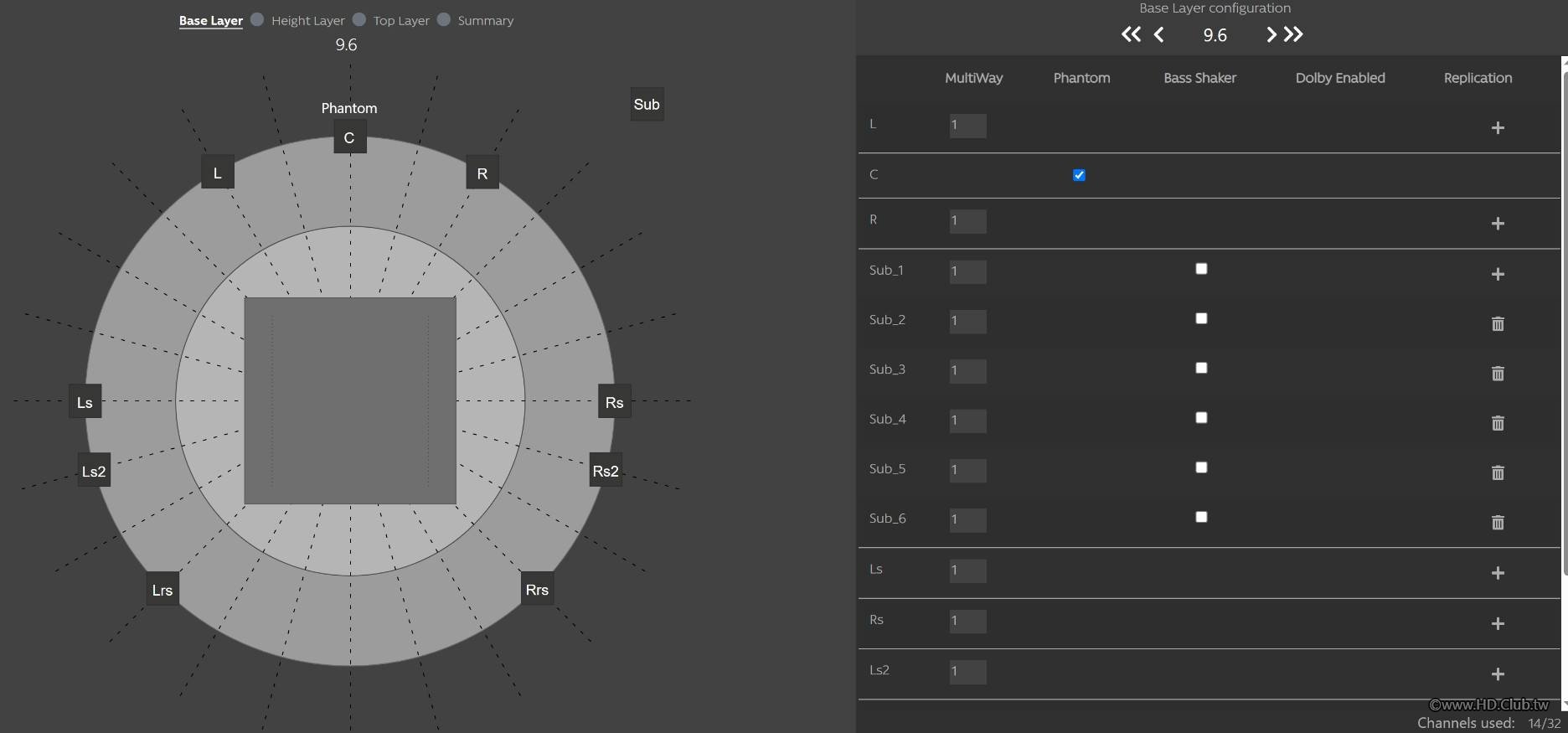The width and height of the screenshot is (1568, 733).
Task: Remove Sub_4 with the trash icon
Action: (x=1498, y=423)
